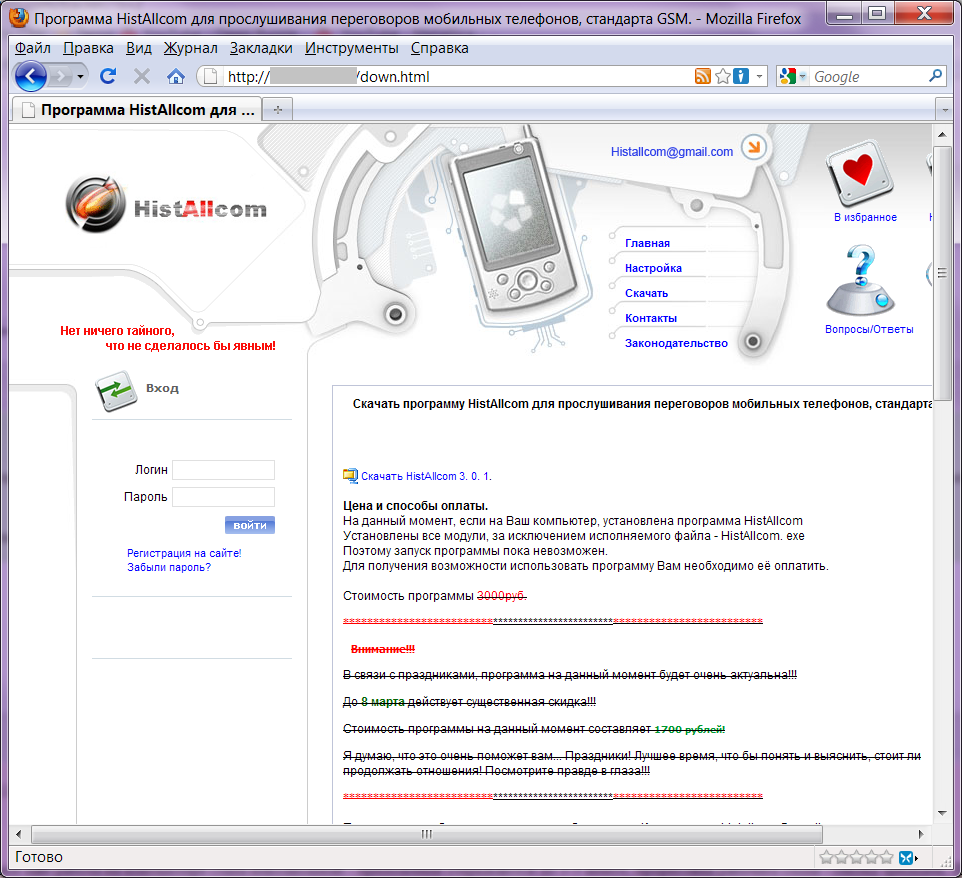
Task: Click the Войти login button
Action: 250,525
